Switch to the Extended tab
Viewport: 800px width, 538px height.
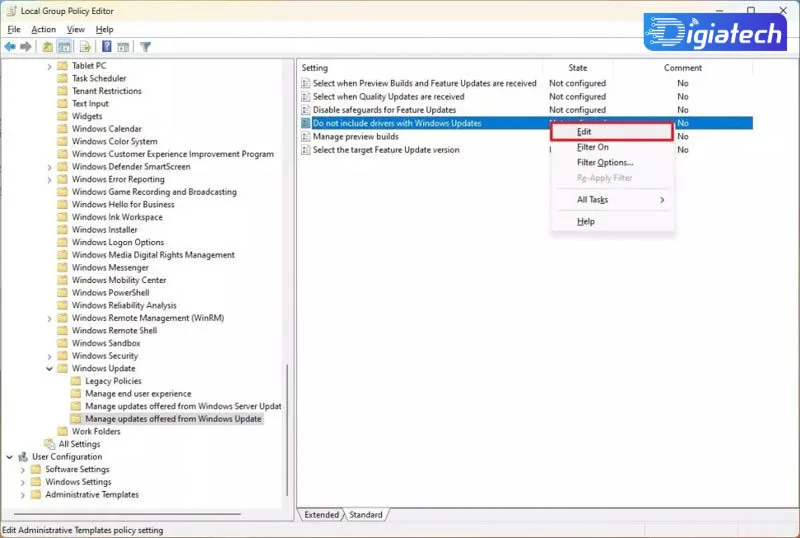click(321, 515)
